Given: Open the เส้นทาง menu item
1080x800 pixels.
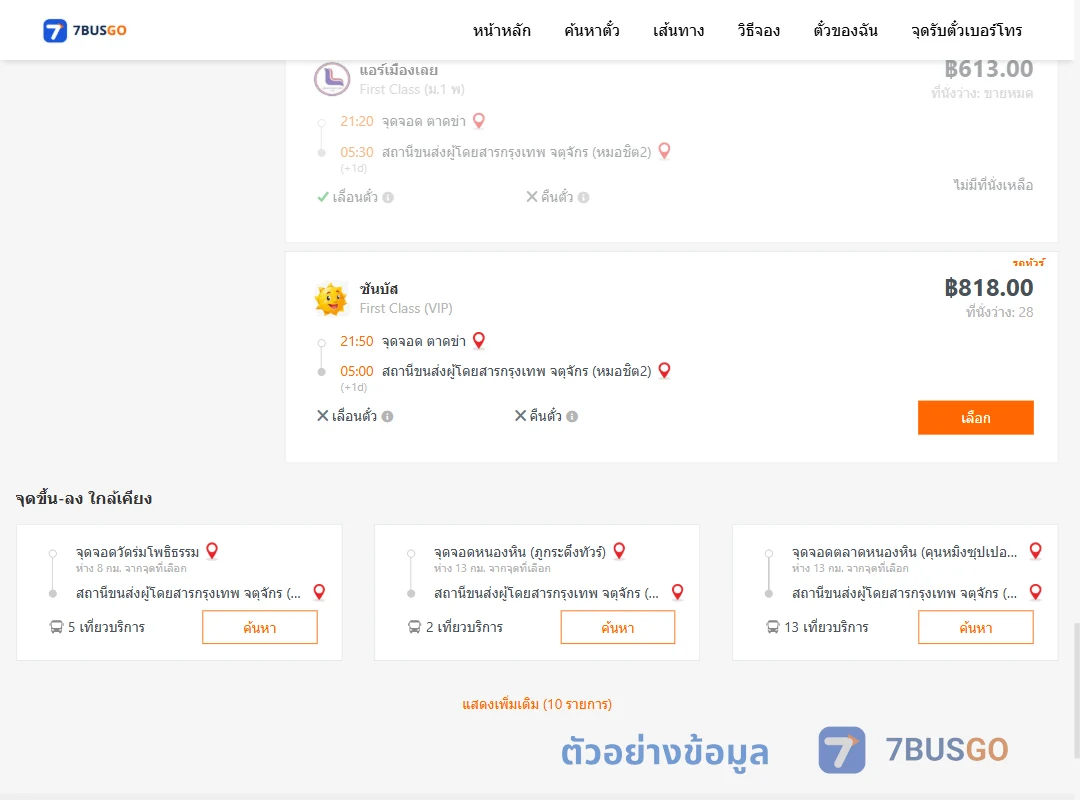Looking at the screenshot, I should pos(678,30).
